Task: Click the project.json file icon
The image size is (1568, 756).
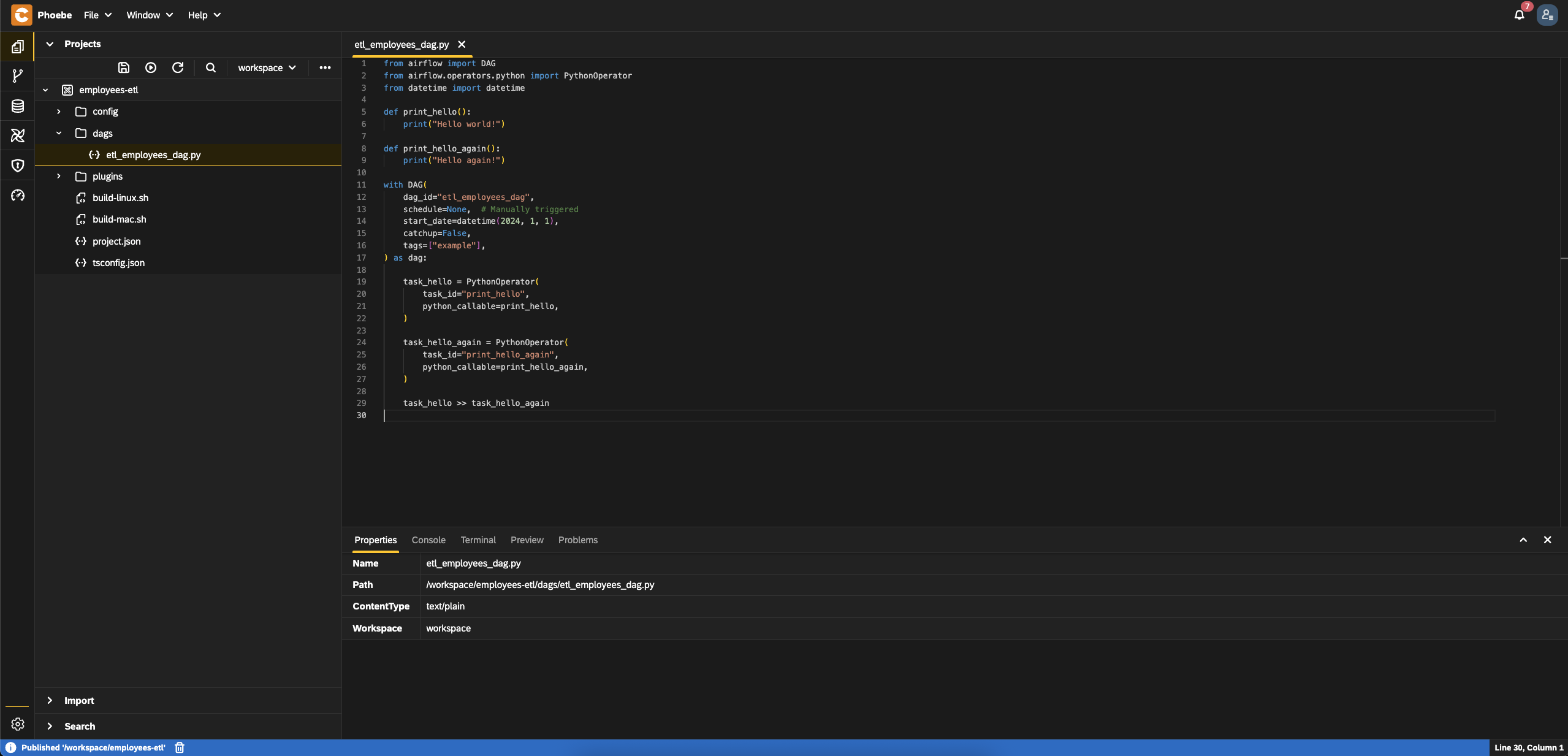Action: (x=81, y=242)
